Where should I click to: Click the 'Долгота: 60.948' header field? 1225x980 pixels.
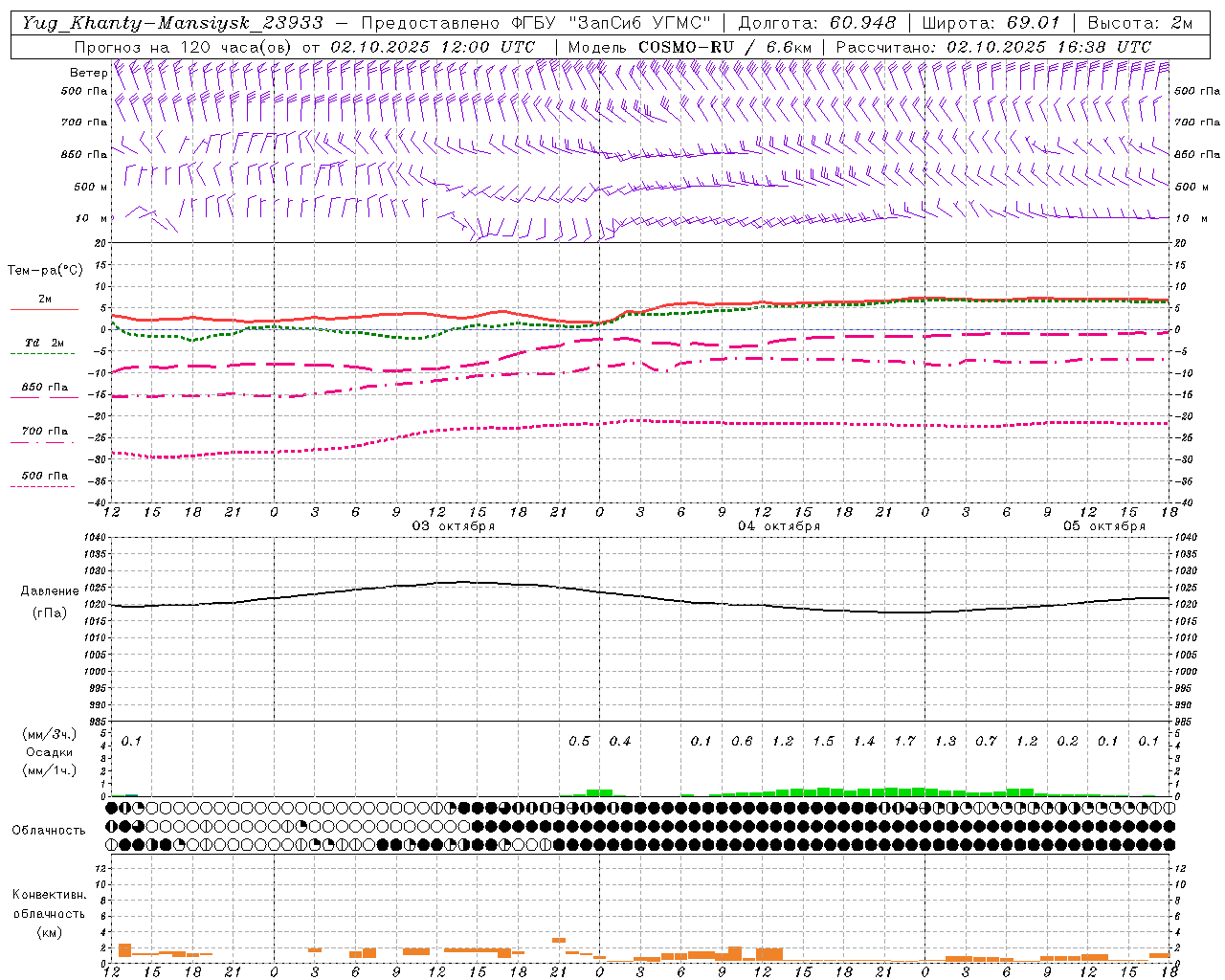(817, 23)
